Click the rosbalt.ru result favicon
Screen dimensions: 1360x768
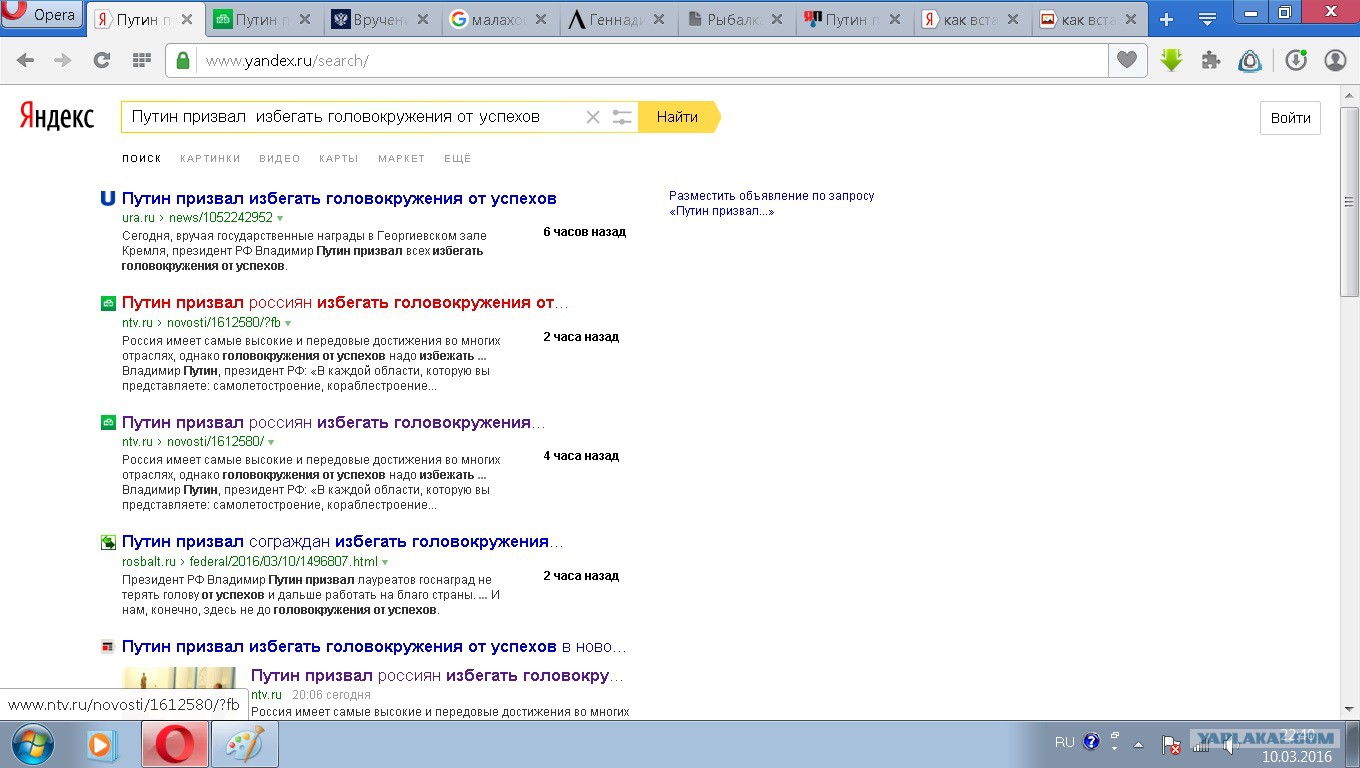click(x=108, y=542)
